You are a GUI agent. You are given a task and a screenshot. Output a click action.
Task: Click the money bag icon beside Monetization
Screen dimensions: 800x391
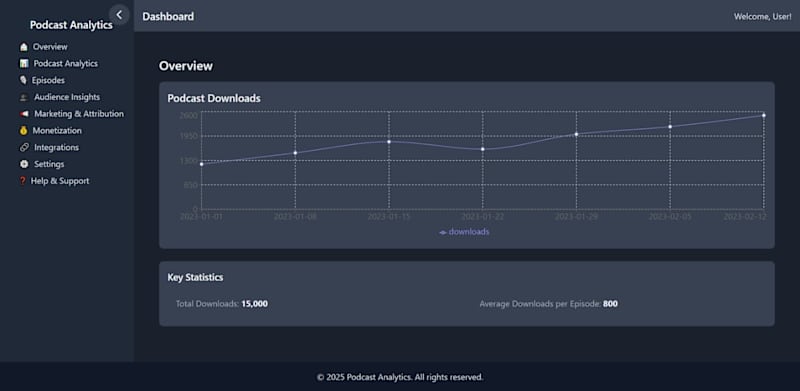pos(23,131)
